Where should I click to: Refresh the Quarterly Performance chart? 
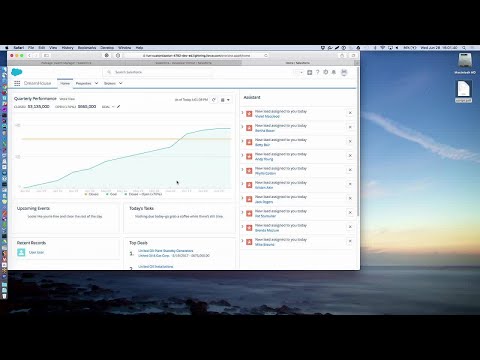pos(214,100)
